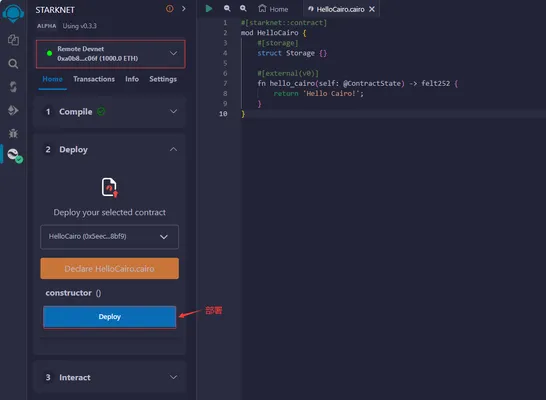This screenshot has width=546, height=400.
Task: Click the '#[starknet::contract]' attribute line
Action: pyautogui.click(x=284, y=23)
